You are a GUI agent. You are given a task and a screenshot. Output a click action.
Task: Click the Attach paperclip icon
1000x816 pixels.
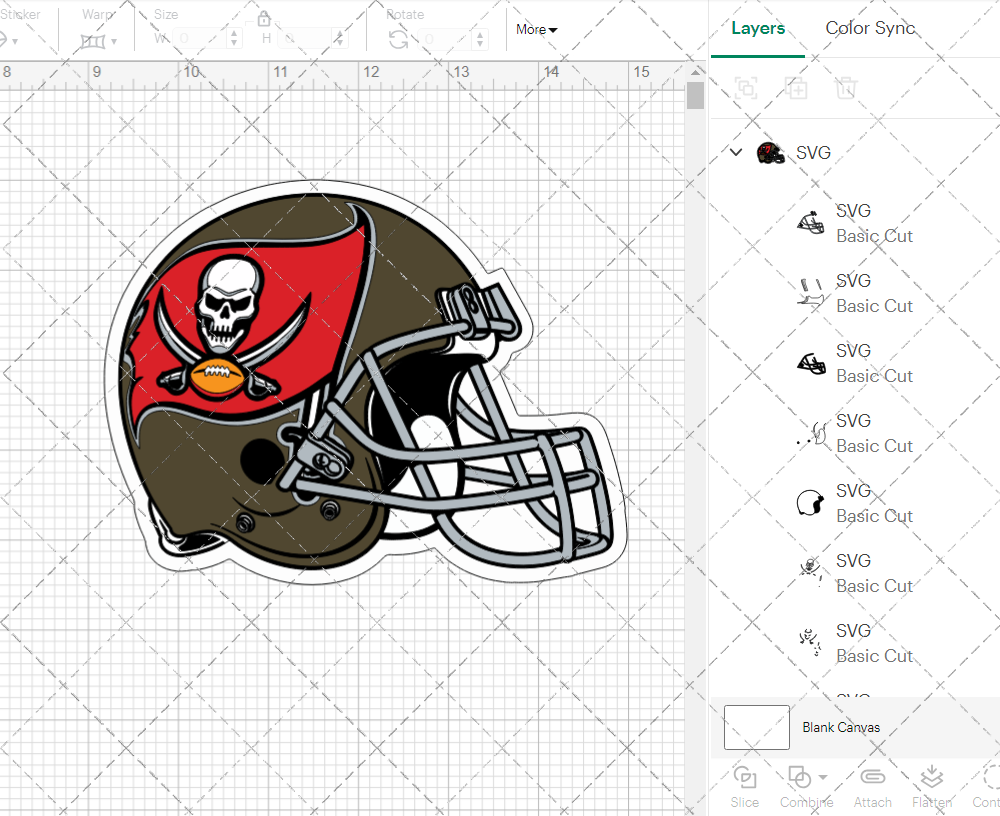point(872,778)
